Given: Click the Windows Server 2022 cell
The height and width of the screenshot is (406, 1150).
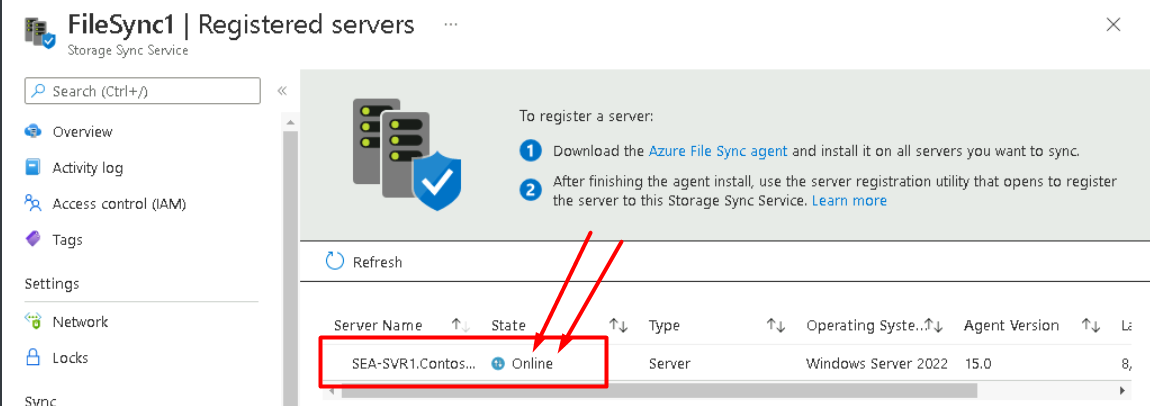Looking at the screenshot, I should coord(876,363).
